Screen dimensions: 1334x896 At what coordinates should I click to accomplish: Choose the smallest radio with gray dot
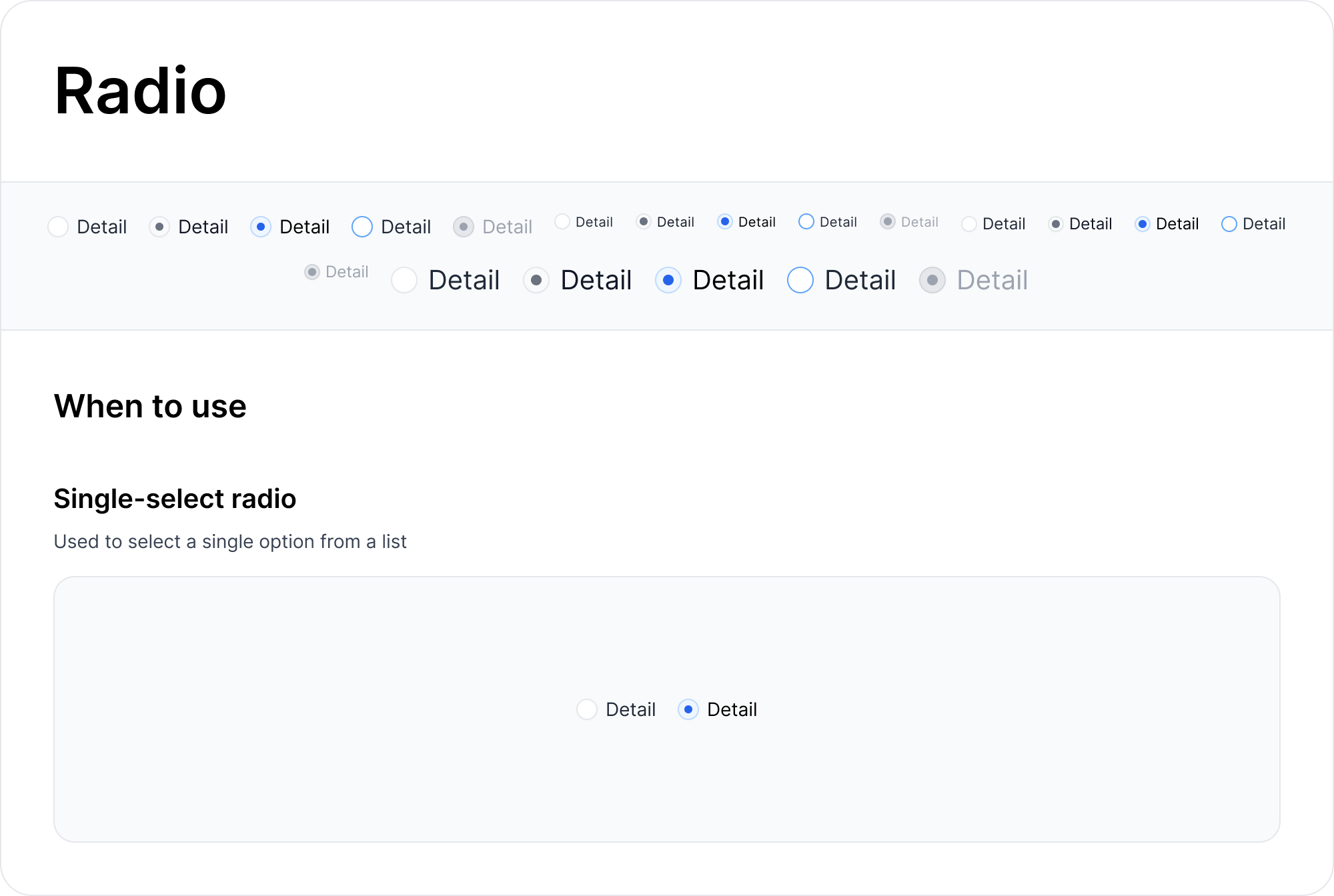644,221
